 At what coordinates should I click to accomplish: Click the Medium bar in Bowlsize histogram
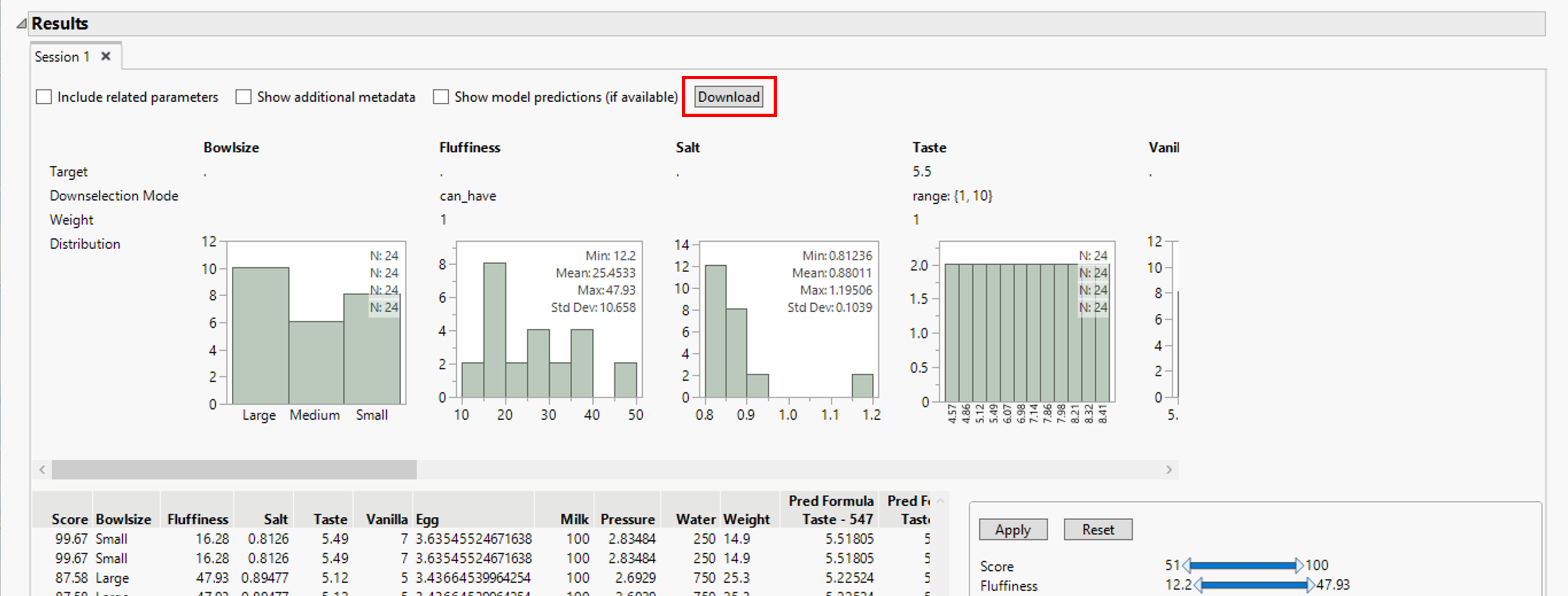click(x=316, y=362)
